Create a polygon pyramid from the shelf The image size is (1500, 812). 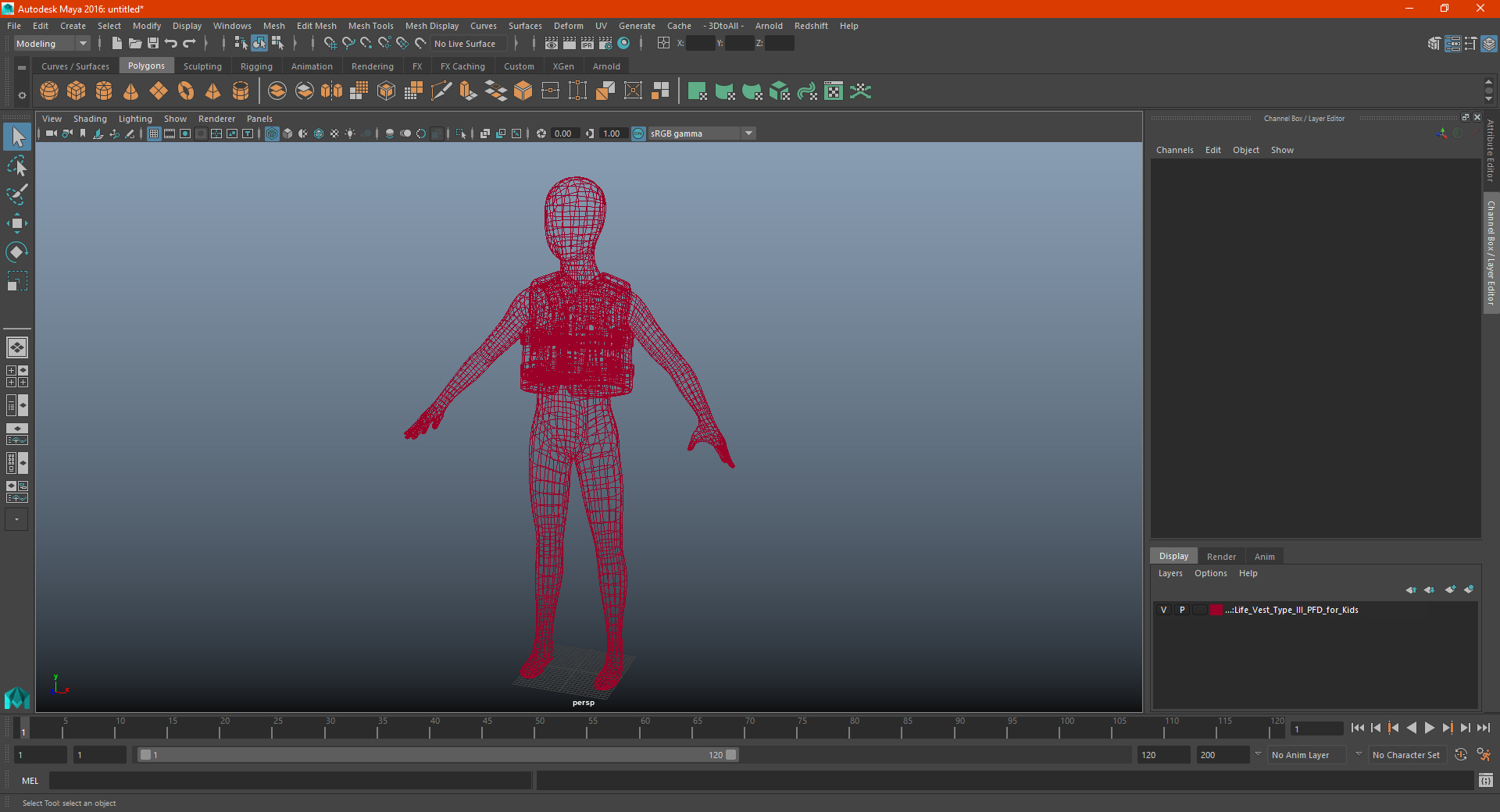tap(213, 91)
